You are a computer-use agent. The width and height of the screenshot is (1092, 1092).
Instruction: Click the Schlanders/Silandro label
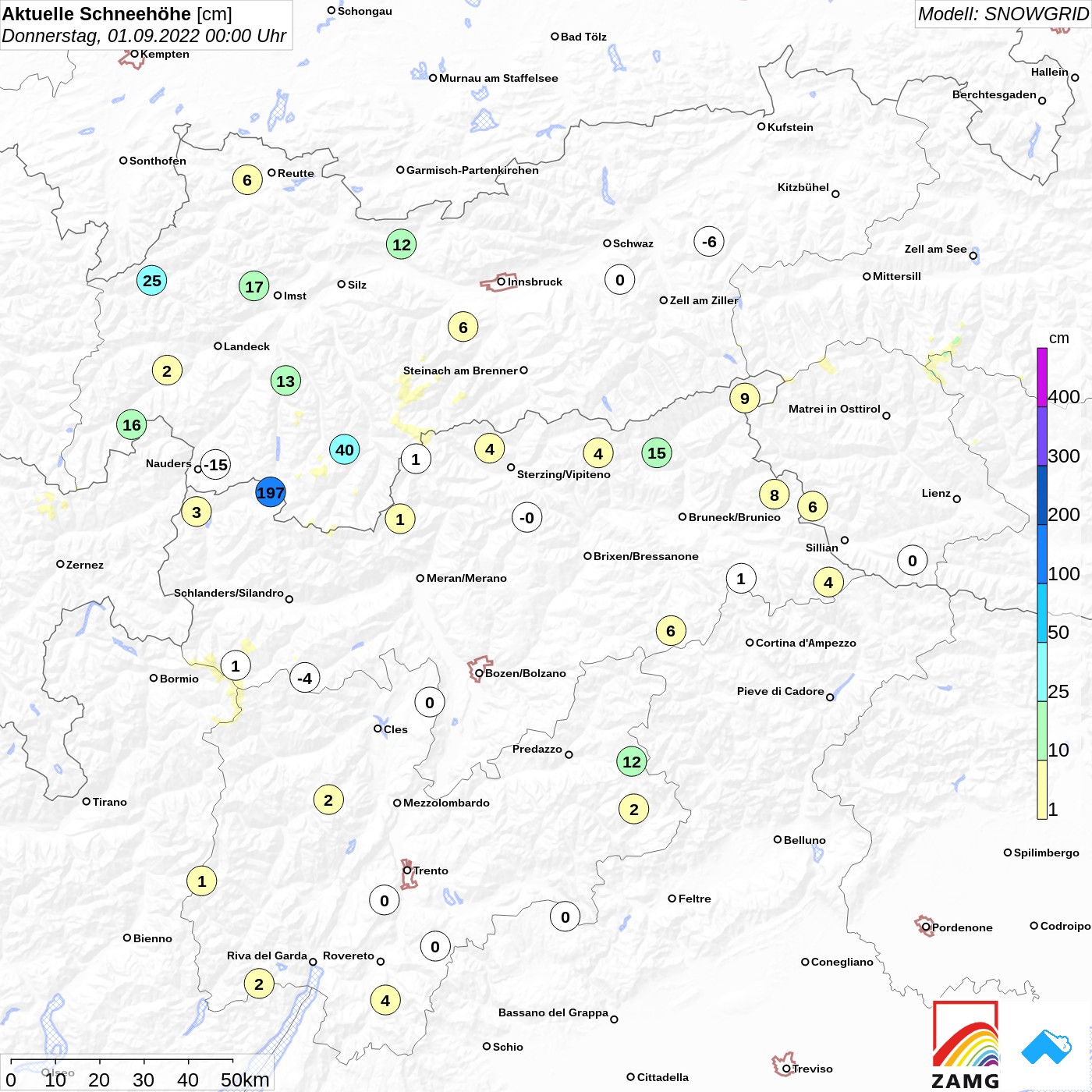coord(229,593)
